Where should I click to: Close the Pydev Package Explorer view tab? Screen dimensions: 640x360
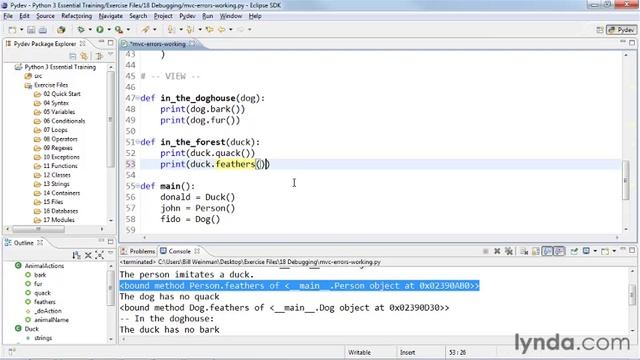click(x=83, y=43)
